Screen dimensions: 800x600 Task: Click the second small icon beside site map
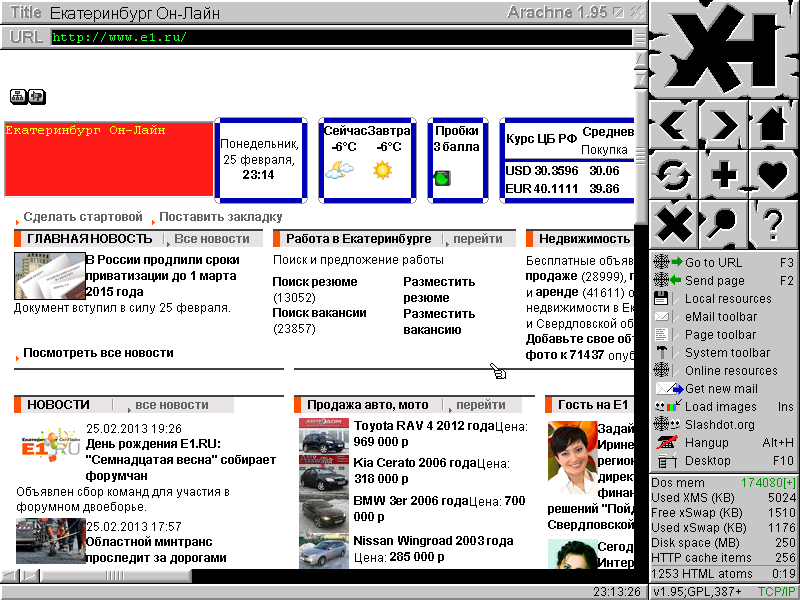point(37,96)
